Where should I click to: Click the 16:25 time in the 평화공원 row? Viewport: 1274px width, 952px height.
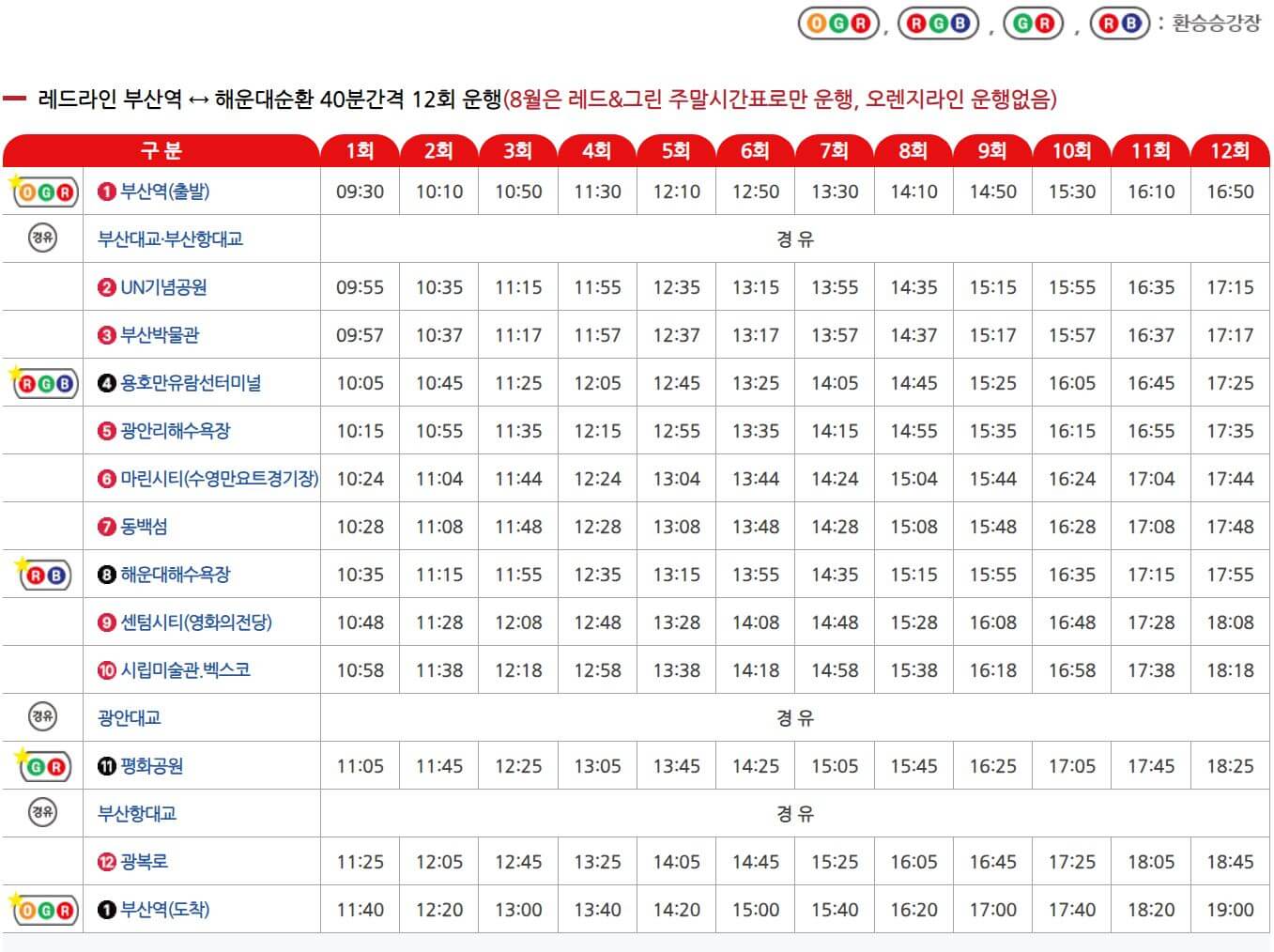[992, 766]
